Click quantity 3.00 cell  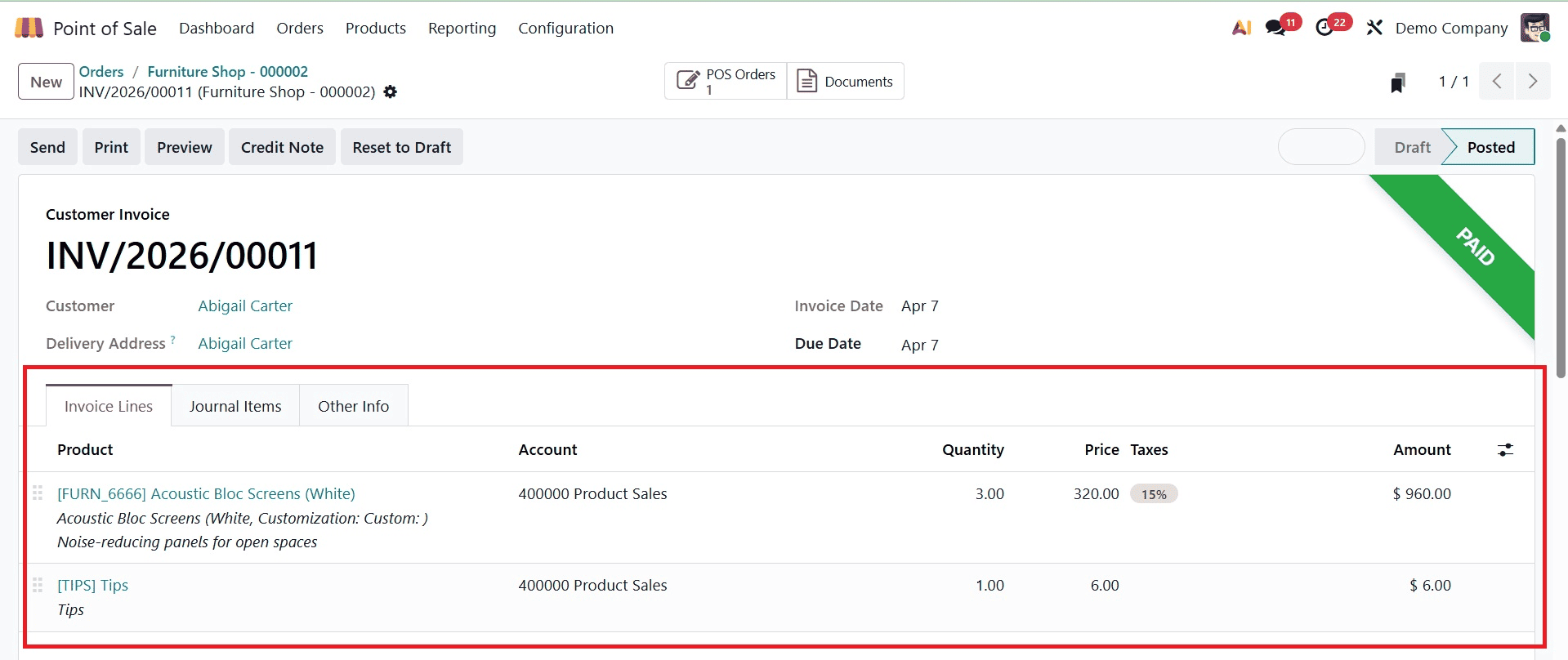(x=989, y=493)
